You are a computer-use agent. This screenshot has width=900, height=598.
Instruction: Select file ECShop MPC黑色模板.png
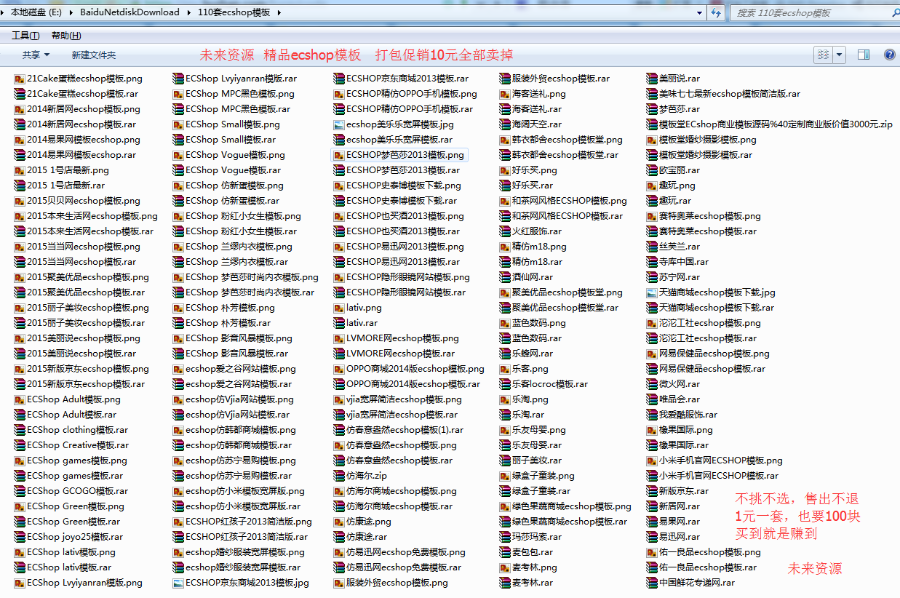[x=234, y=94]
